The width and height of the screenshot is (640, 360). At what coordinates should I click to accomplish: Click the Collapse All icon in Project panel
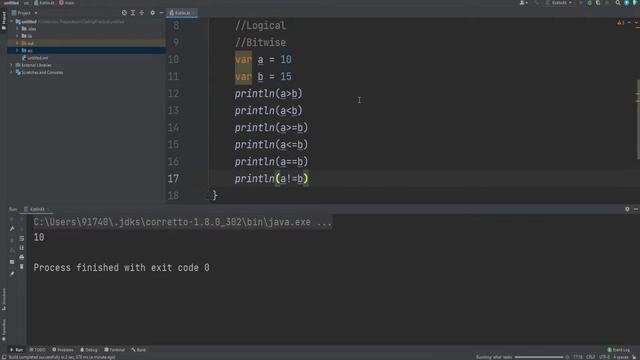click(x=142, y=13)
